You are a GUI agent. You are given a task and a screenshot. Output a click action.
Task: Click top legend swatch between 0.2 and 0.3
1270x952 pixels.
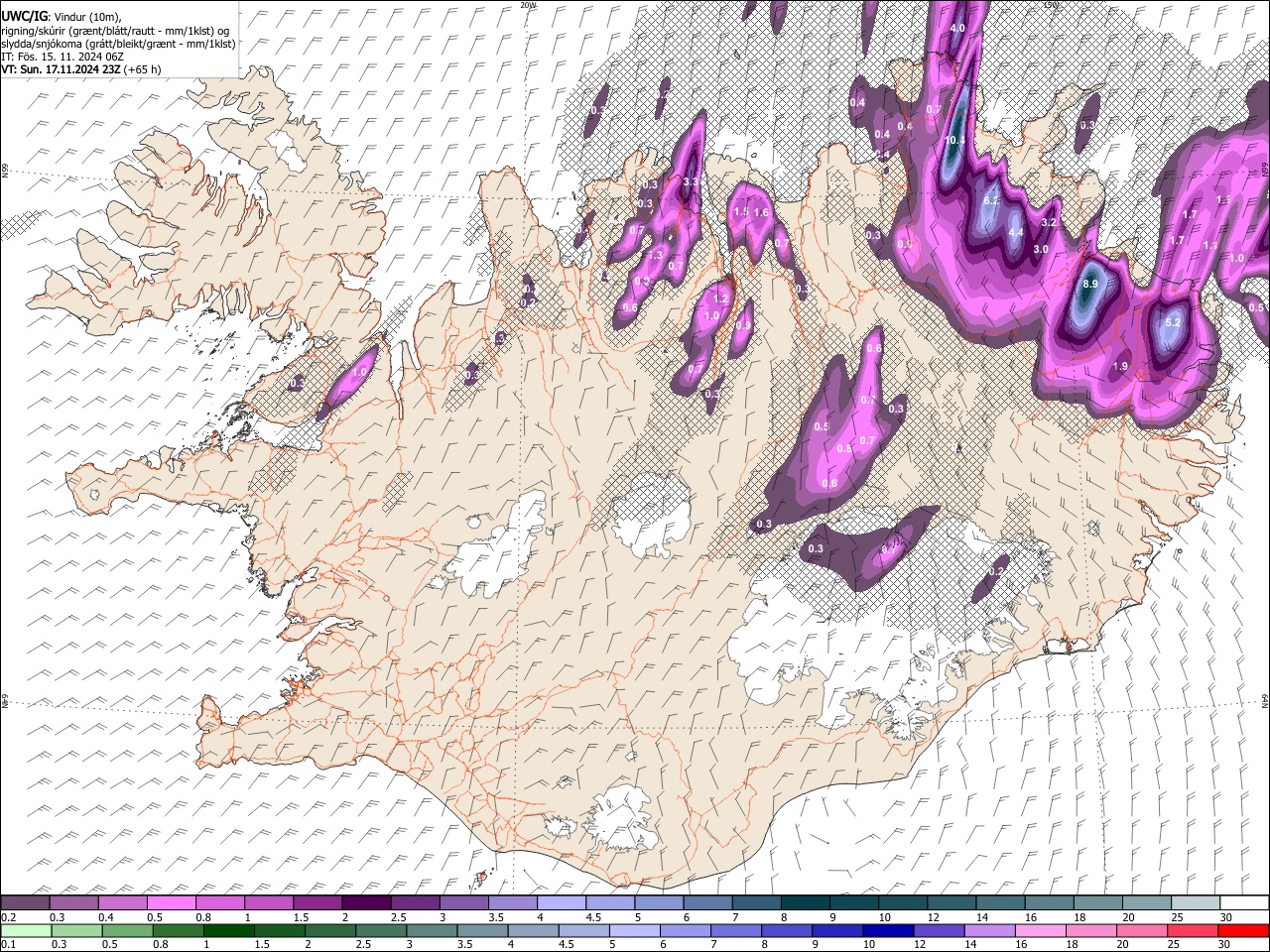coord(25,902)
